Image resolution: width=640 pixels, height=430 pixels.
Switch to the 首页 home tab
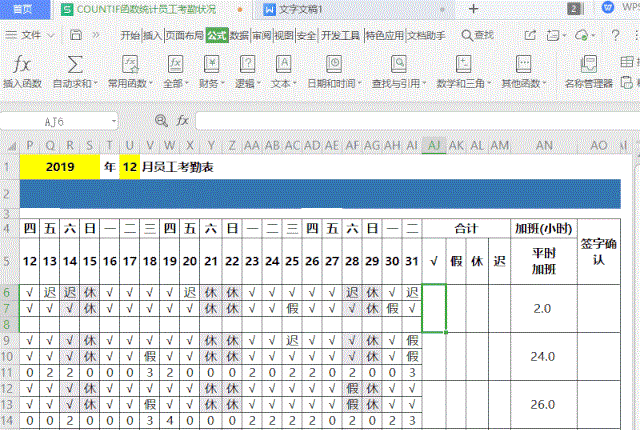point(23,9)
